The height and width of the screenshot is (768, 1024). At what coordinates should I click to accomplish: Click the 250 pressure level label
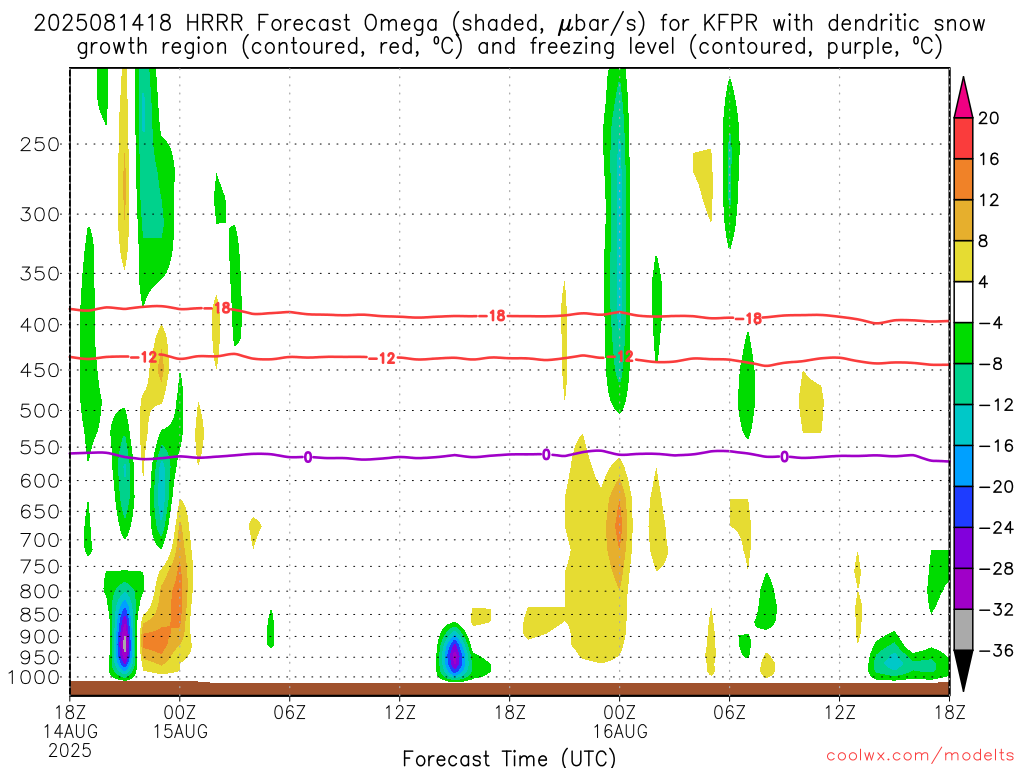(x=40, y=144)
